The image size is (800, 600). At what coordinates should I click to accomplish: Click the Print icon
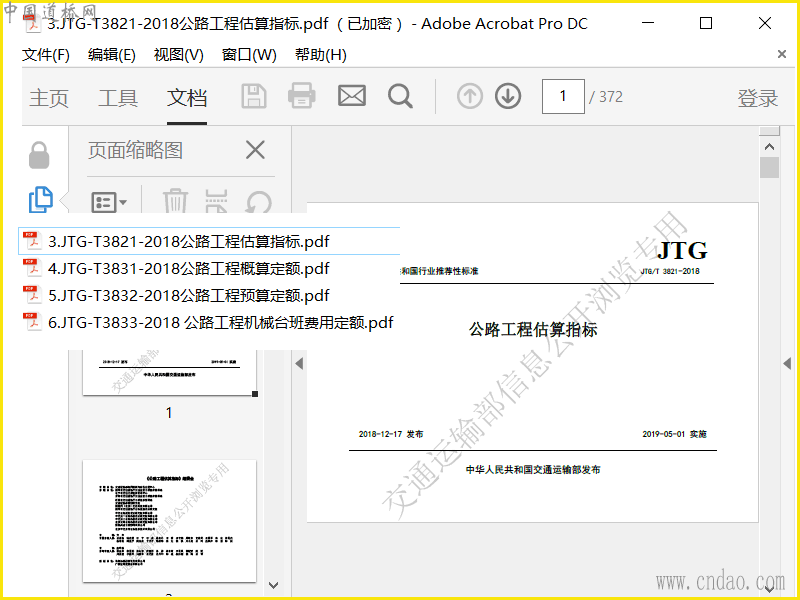(x=302, y=95)
